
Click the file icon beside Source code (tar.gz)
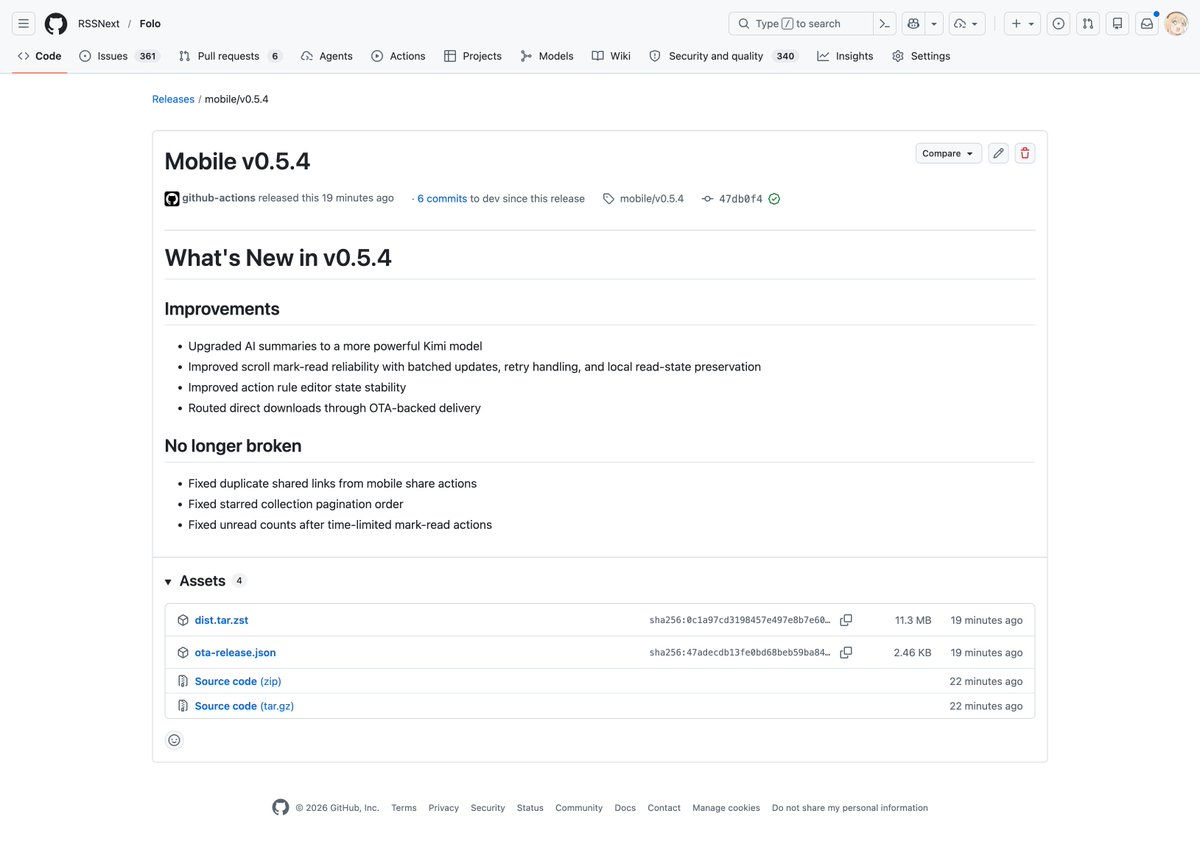(183, 706)
